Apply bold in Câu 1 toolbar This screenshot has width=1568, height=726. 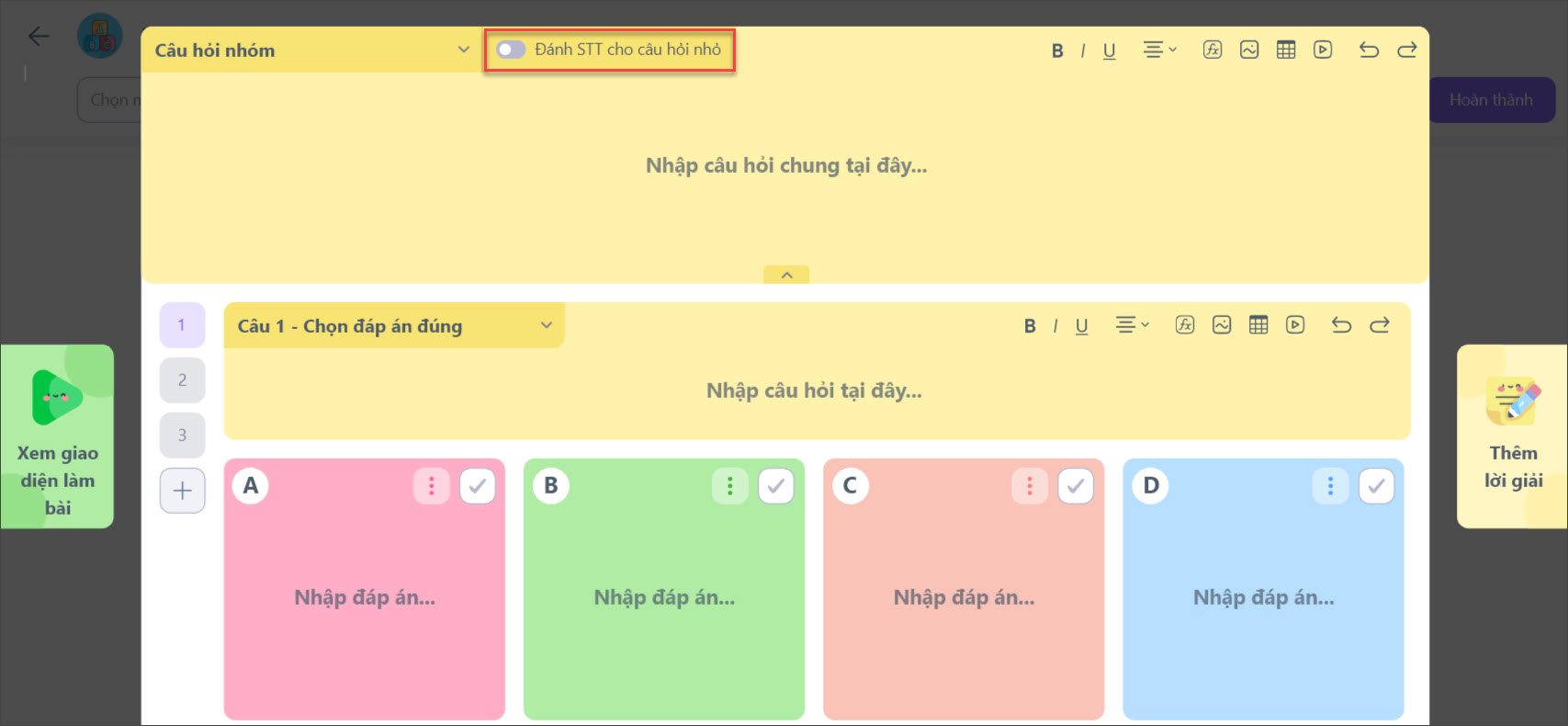[x=1030, y=325]
